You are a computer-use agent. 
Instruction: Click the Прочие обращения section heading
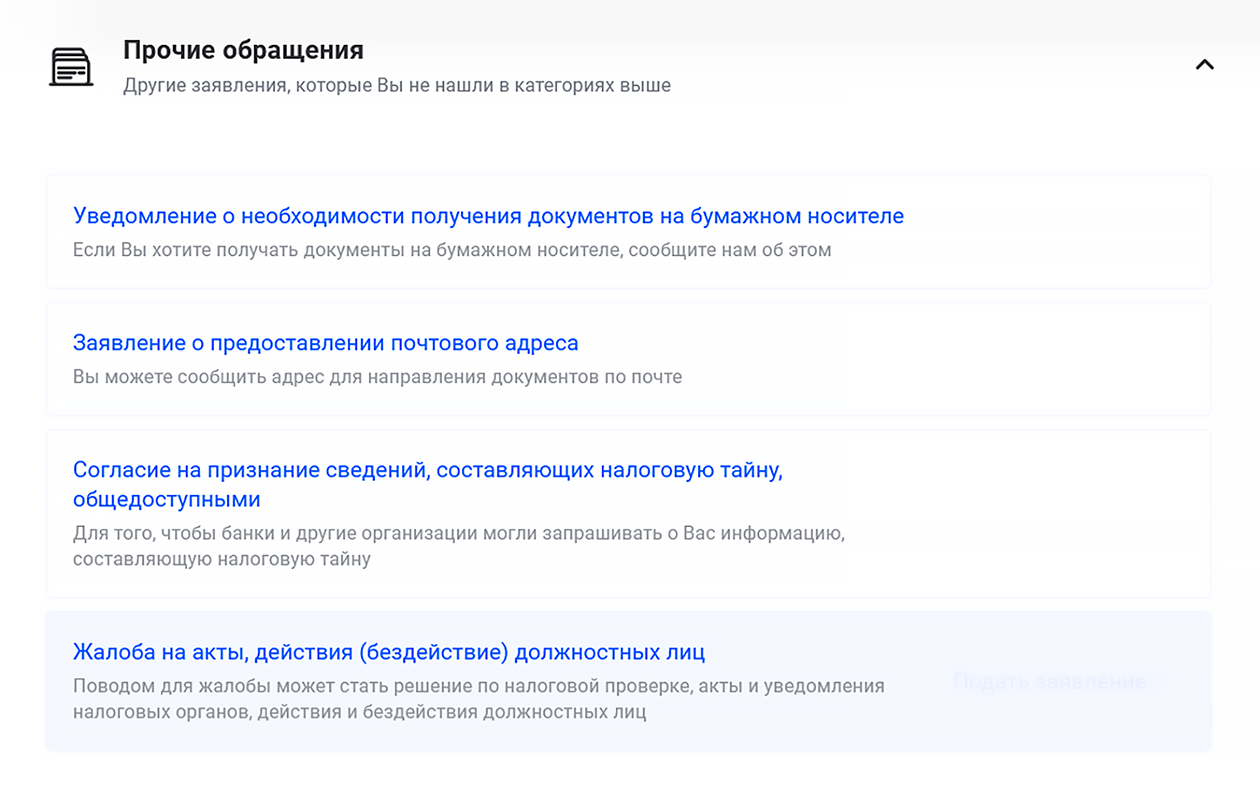243,50
